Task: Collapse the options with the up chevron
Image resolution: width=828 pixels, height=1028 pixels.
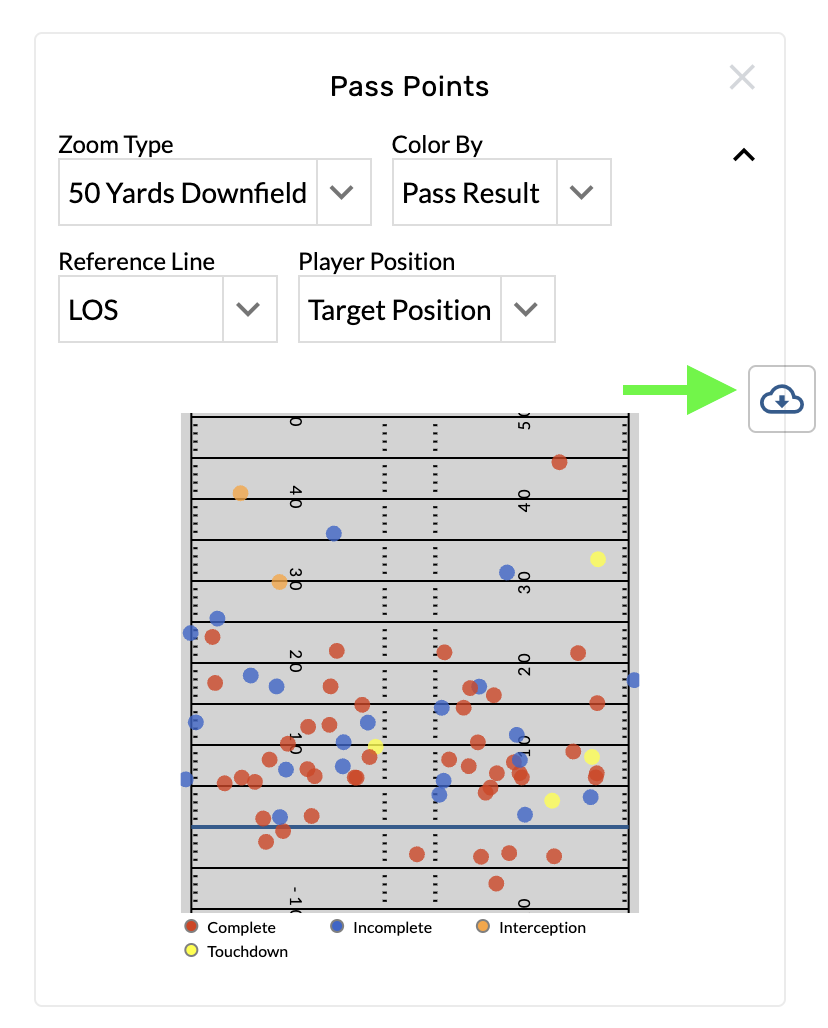Action: tap(744, 155)
